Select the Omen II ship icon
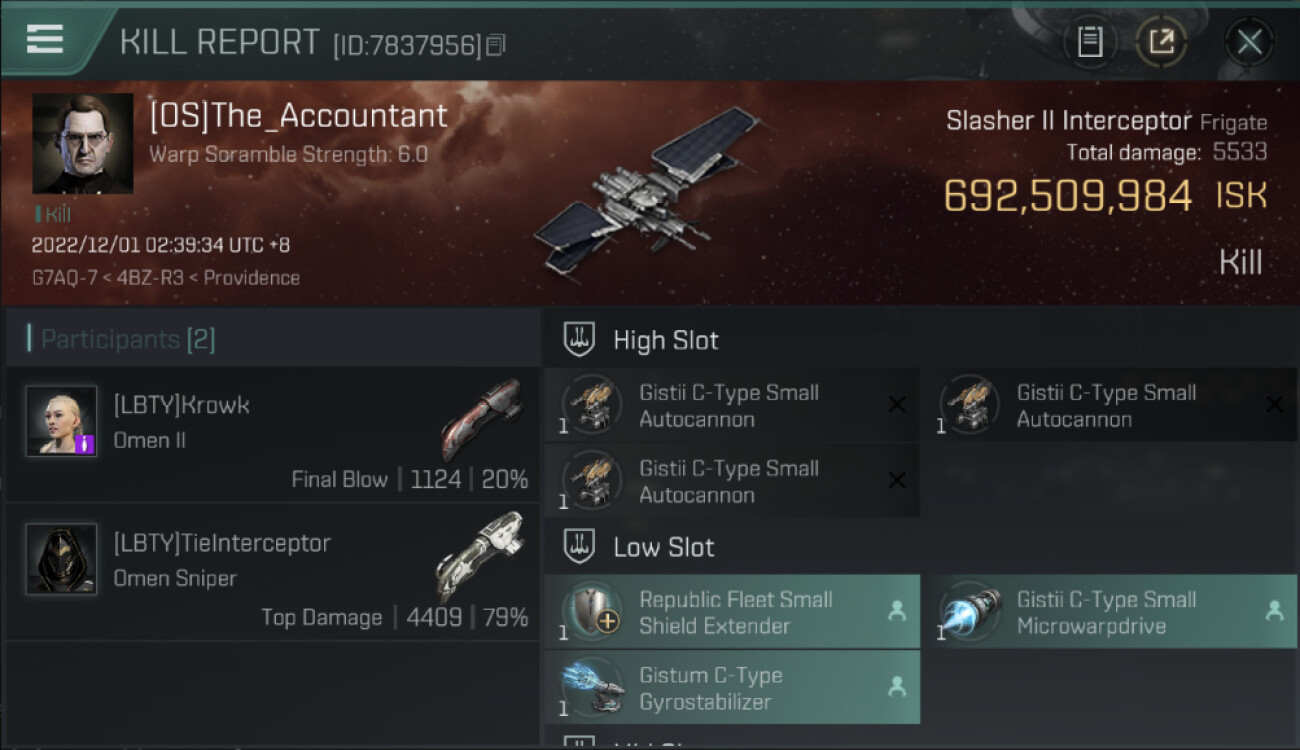 [x=482, y=418]
